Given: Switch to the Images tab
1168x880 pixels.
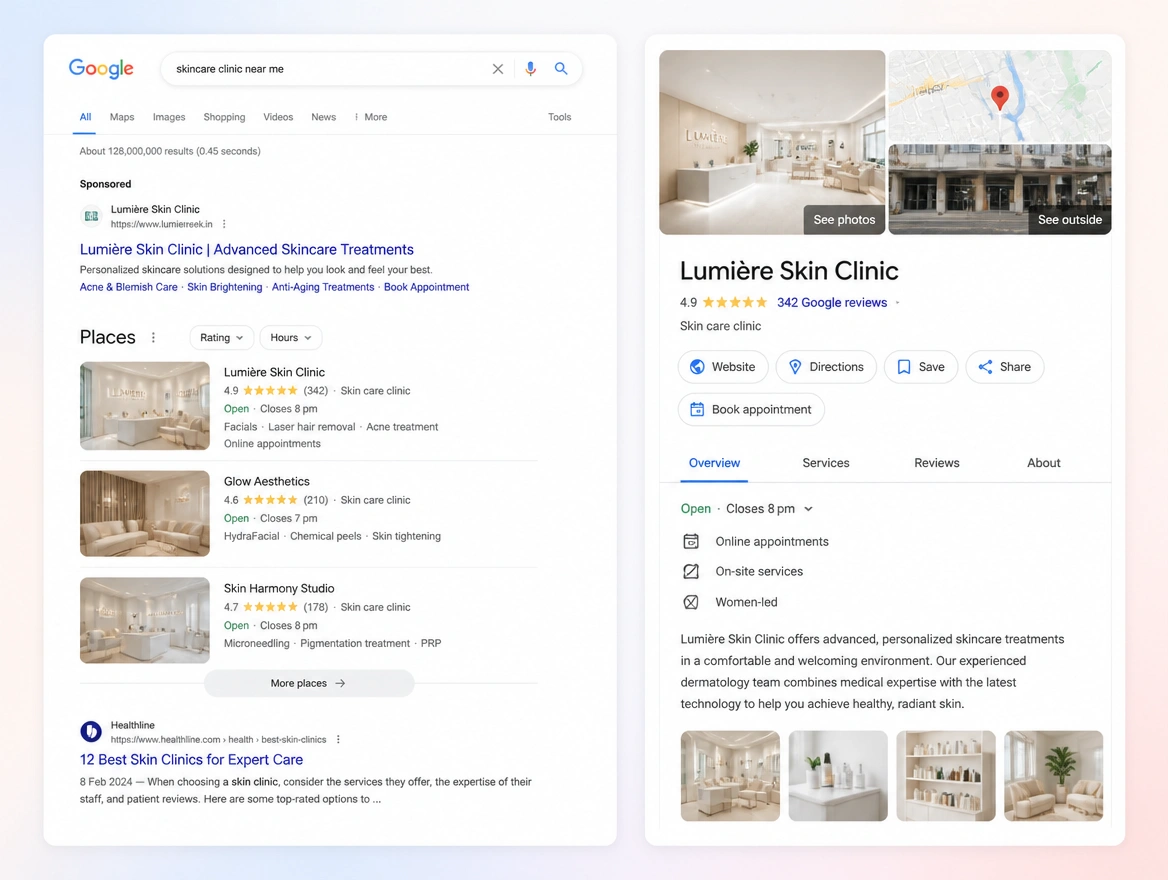Looking at the screenshot, I should [169, 117].
